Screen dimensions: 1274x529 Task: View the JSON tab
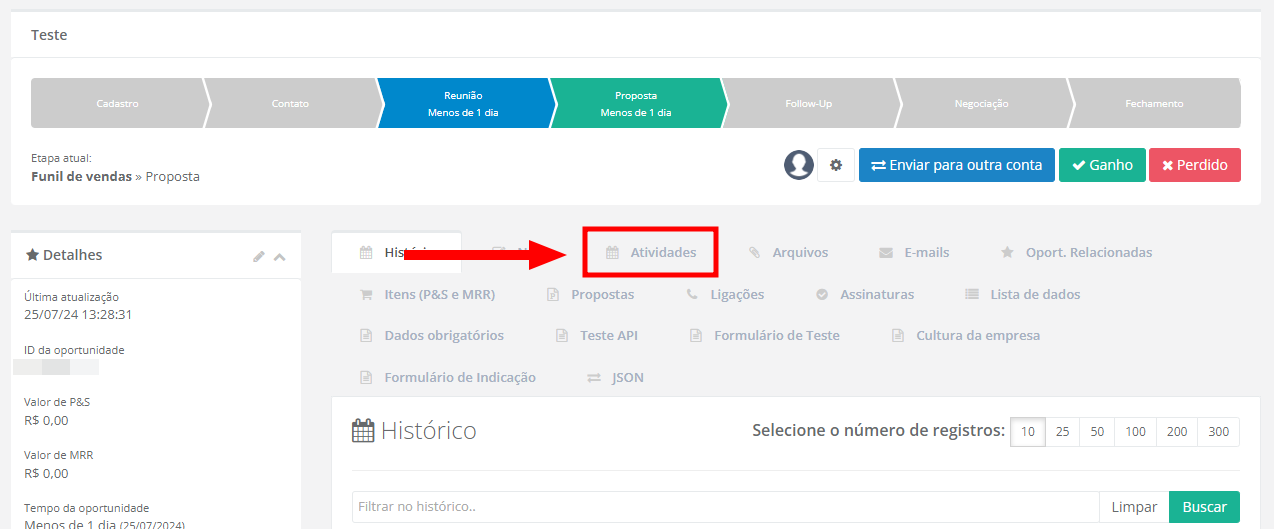pos(616,377)
